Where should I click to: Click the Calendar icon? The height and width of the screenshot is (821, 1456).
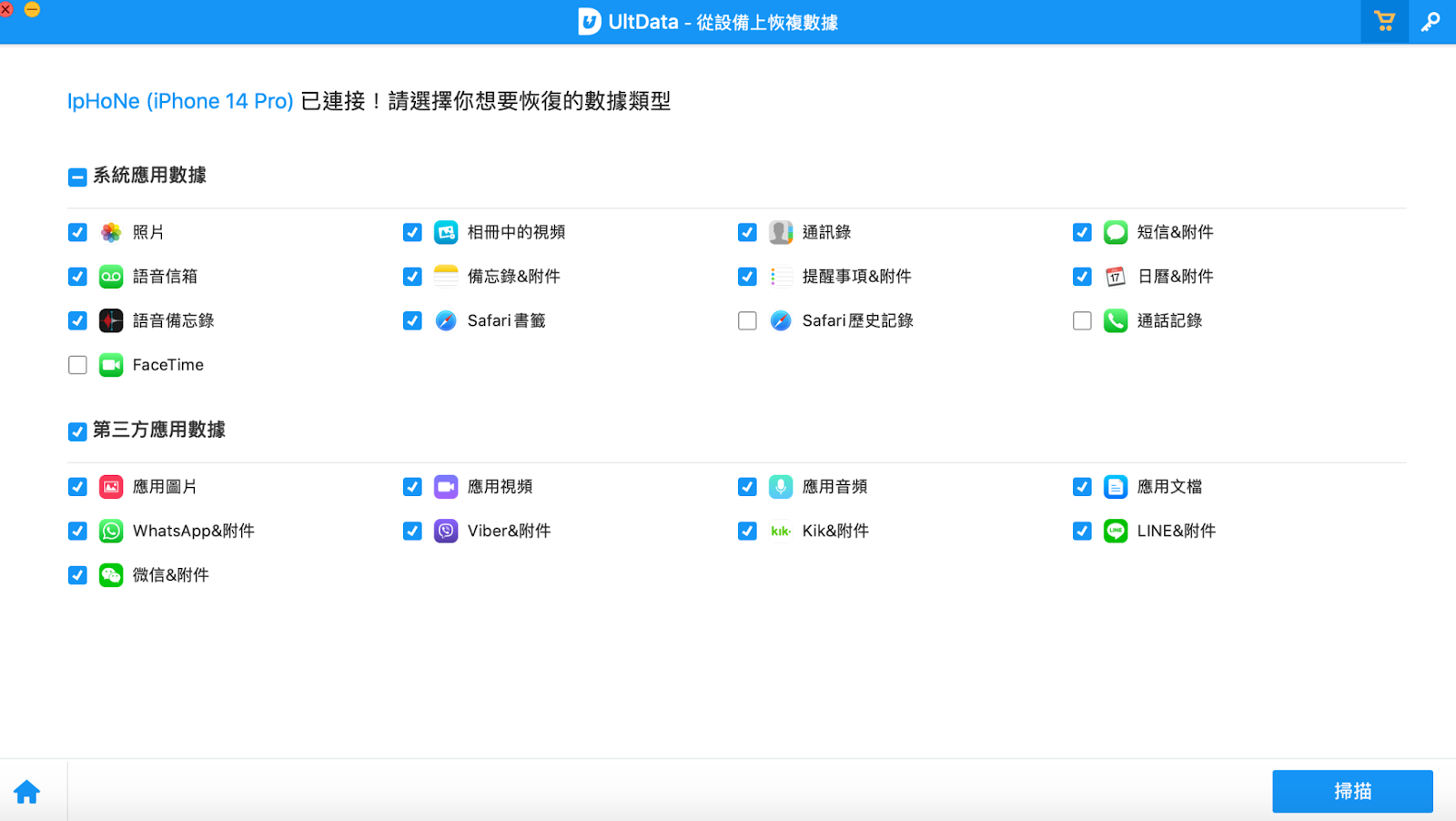[x=1116, y=277]
